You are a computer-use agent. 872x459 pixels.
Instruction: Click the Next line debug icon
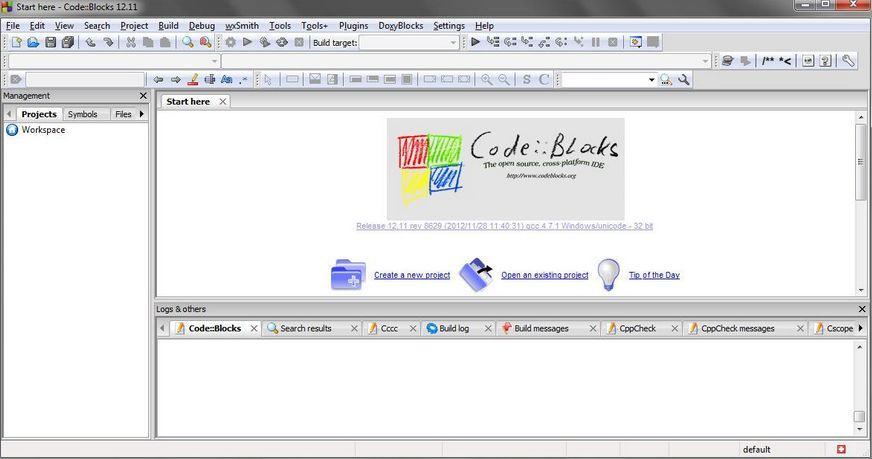pyautogui.click(x=510, y=42)
